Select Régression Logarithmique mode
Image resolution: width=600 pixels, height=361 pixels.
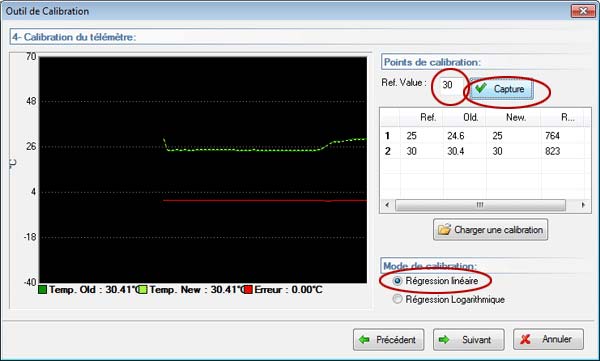(397, 299)
